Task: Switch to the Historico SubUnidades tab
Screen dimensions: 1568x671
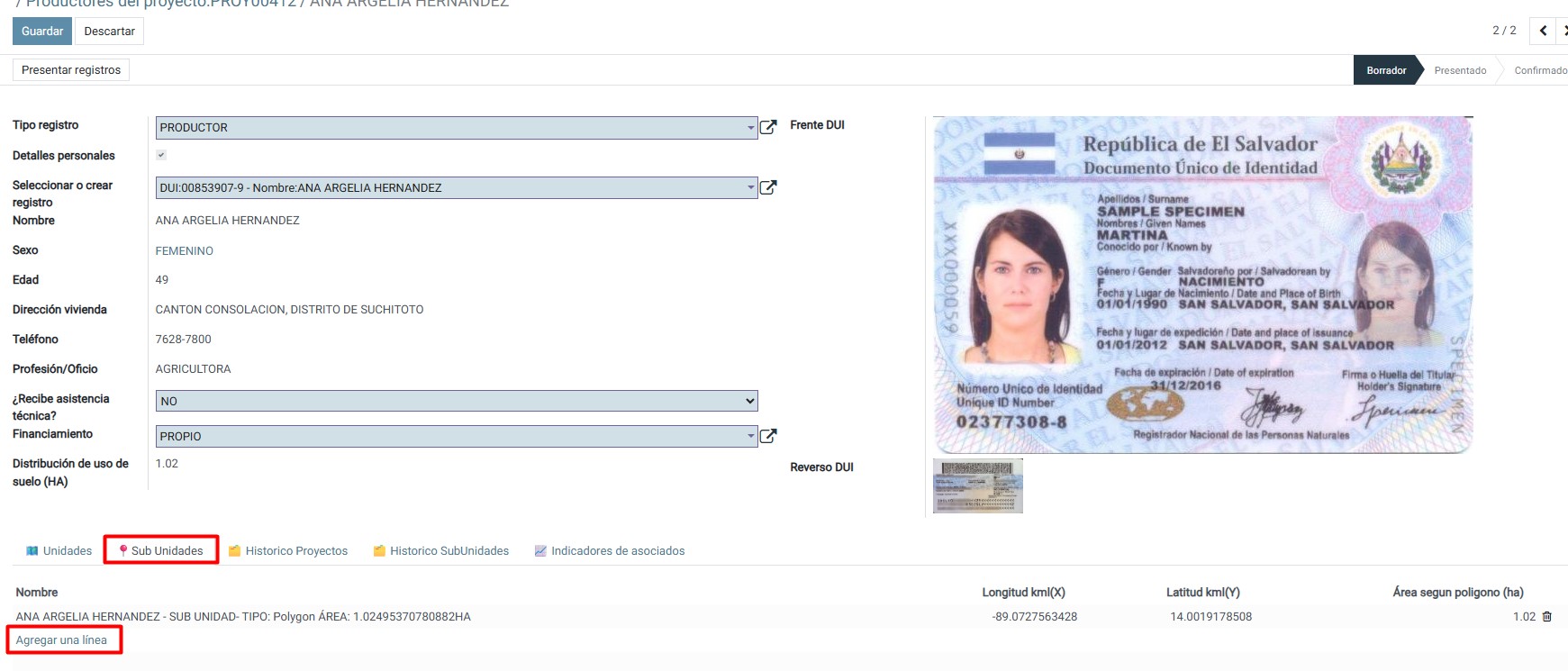Action: (449, 551)
